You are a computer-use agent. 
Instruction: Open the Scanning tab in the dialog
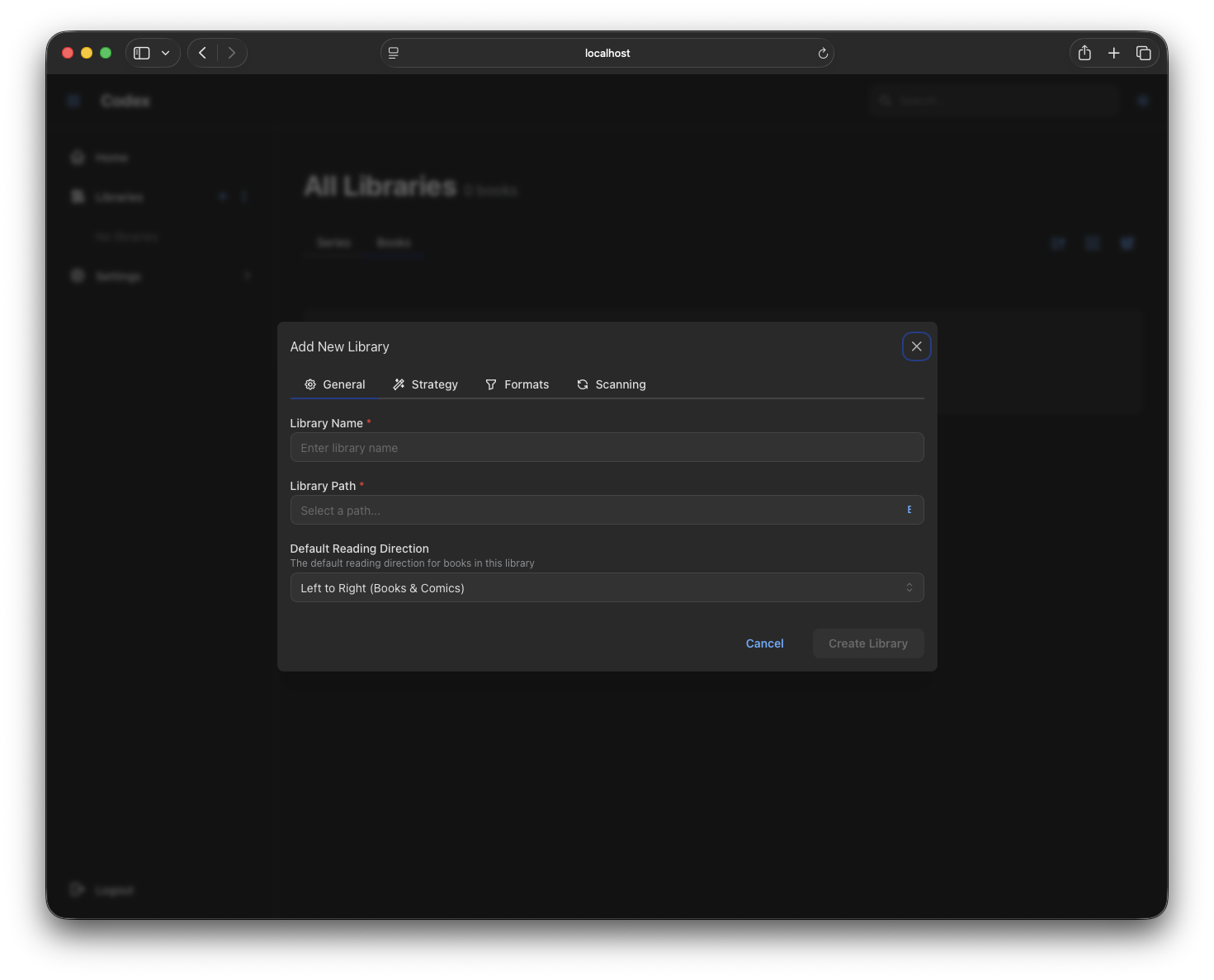click(x=611, y=384)
